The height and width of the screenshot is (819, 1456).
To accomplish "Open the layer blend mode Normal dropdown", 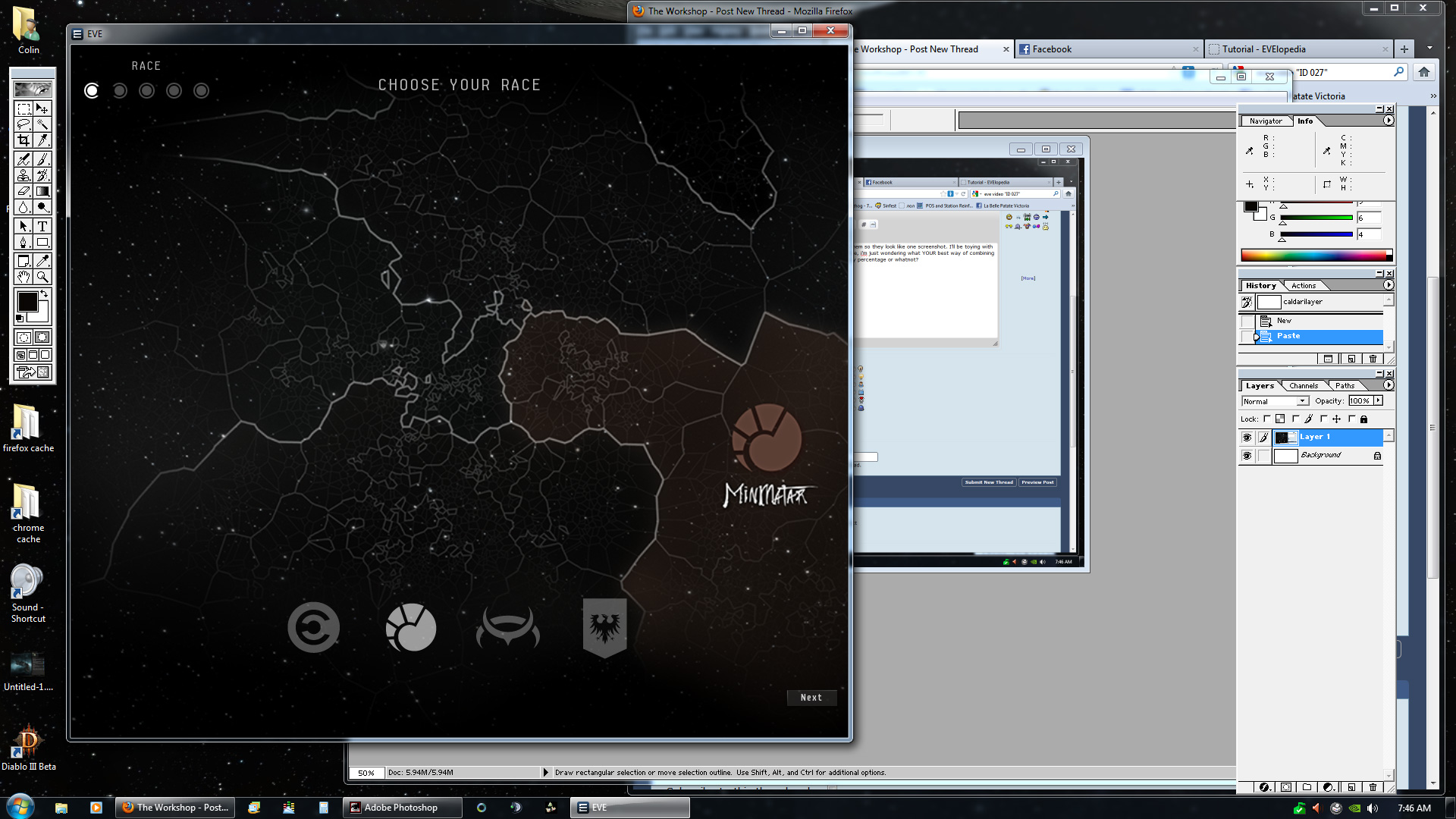I will tap(1276, 401).
